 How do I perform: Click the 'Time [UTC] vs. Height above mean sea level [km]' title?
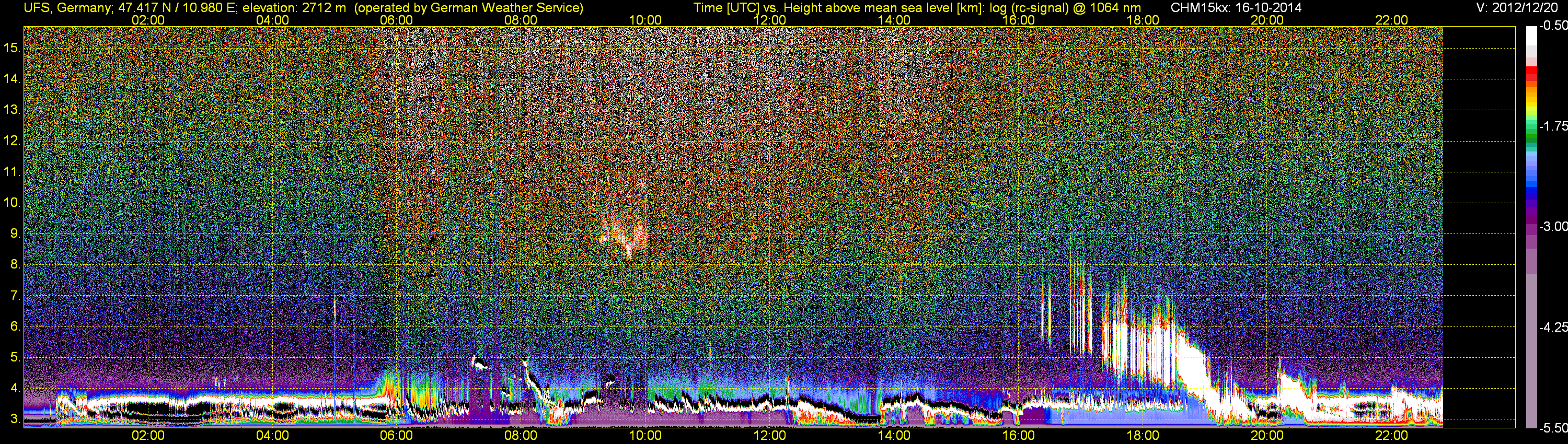tap(840, 8)
